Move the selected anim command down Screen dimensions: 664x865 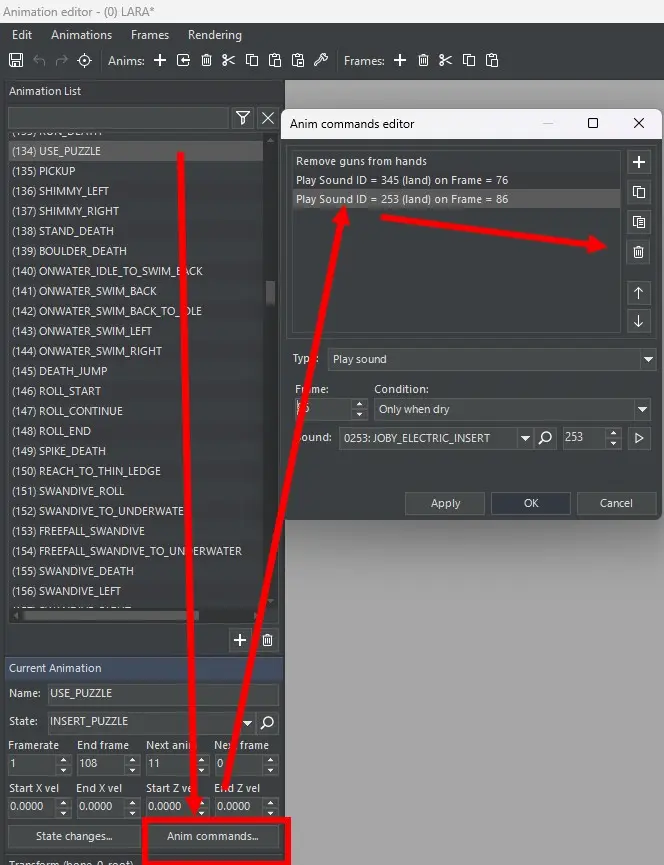click(639, 321)
